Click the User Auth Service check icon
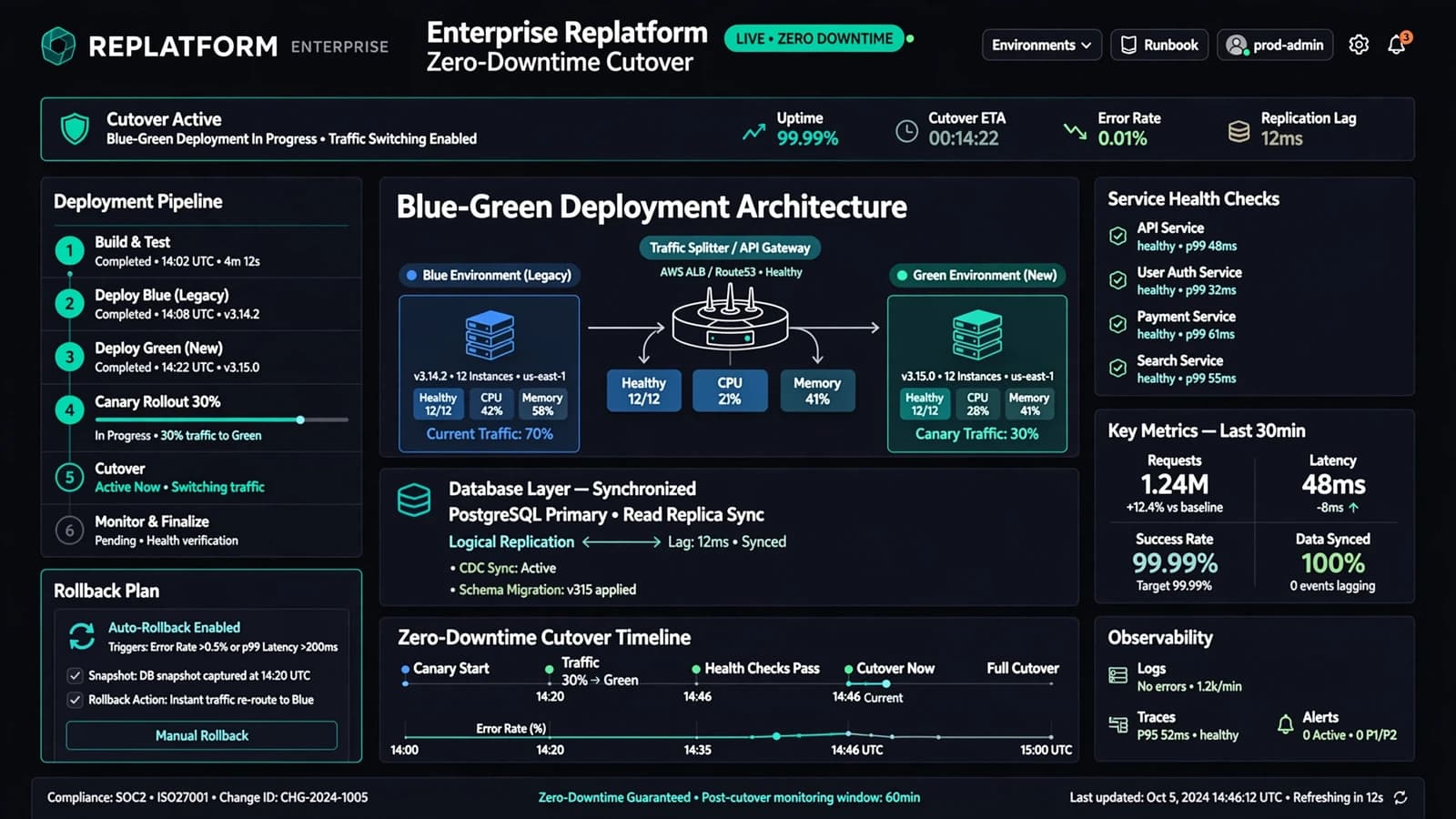 tap(1118, 280)
